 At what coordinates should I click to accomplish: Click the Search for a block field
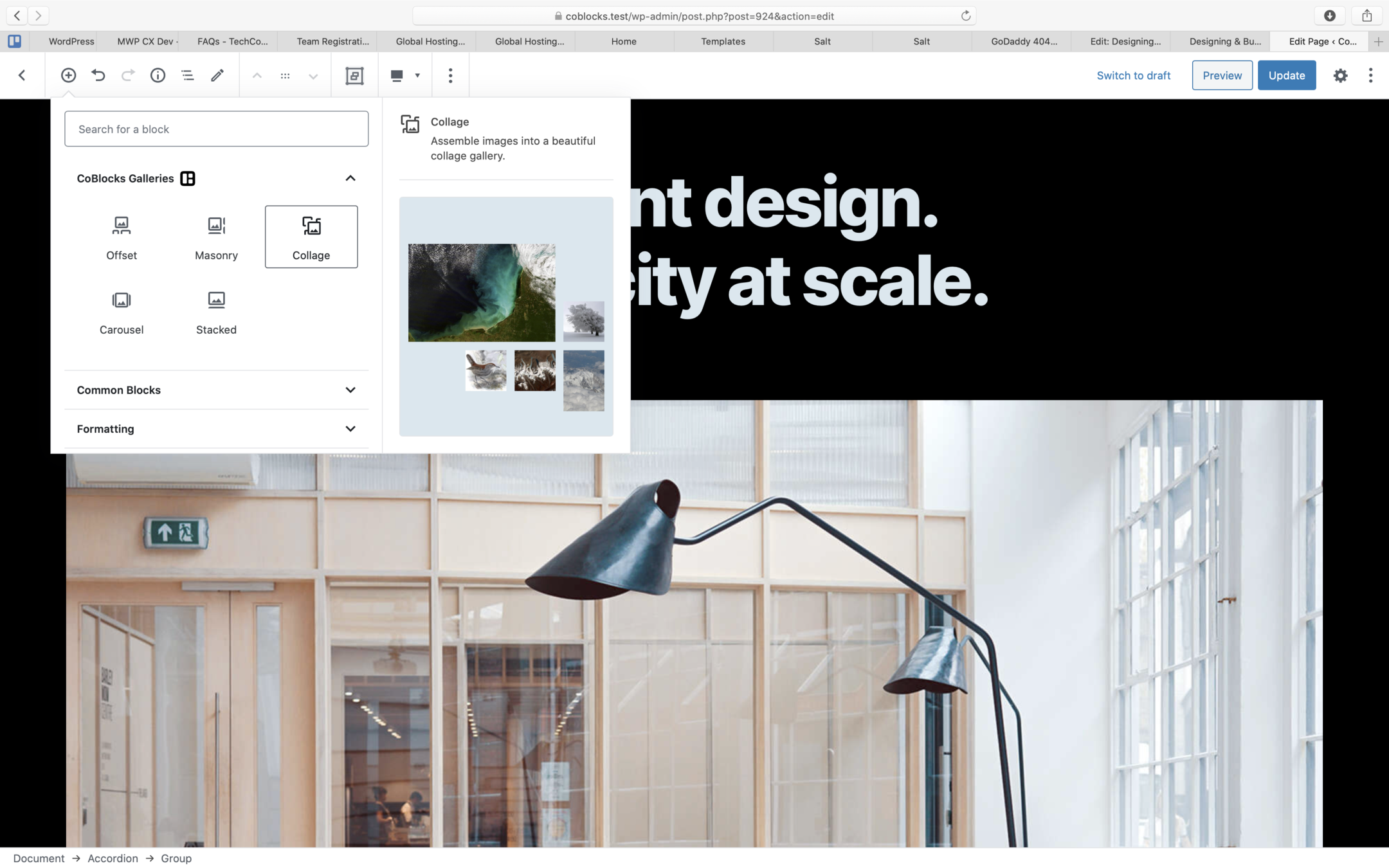[x=216, y=129]
